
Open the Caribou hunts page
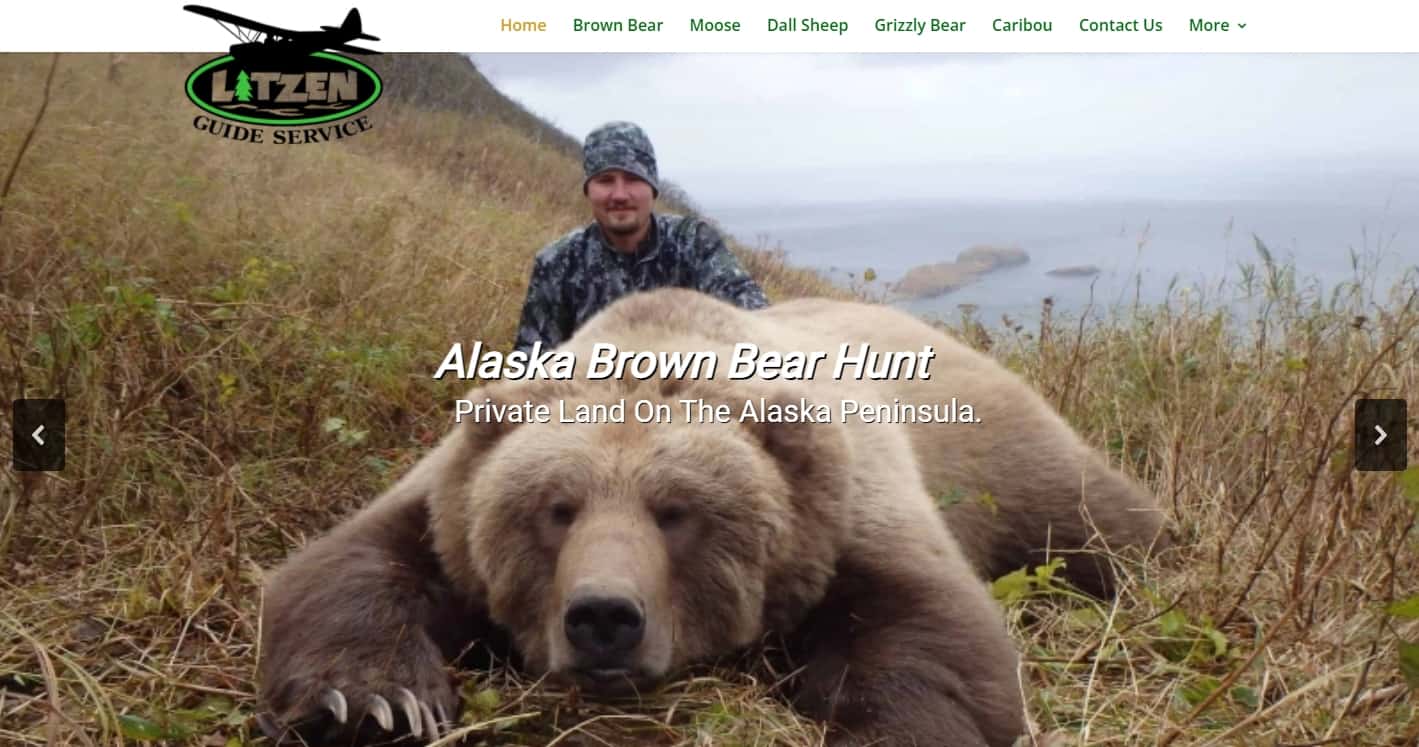coord(1022,25)
